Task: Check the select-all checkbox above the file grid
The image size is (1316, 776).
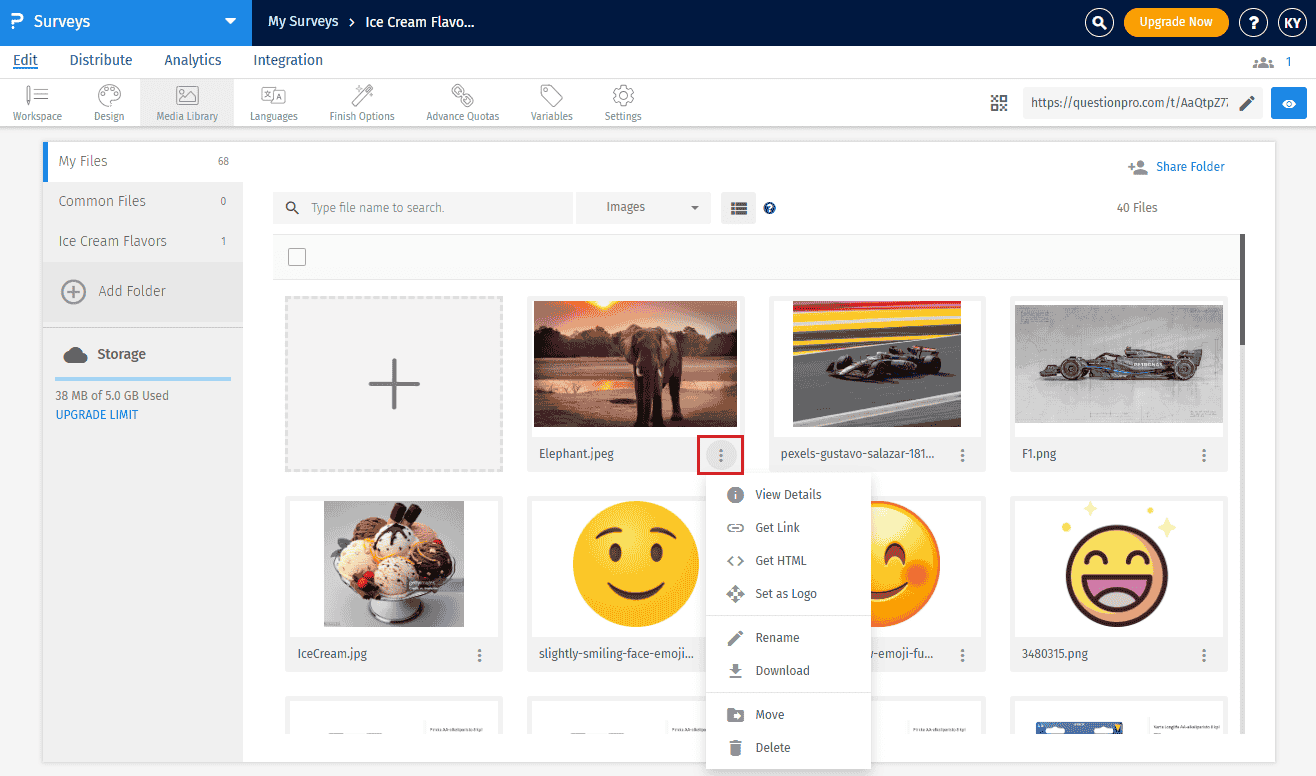Action: [x=297, y=257]
